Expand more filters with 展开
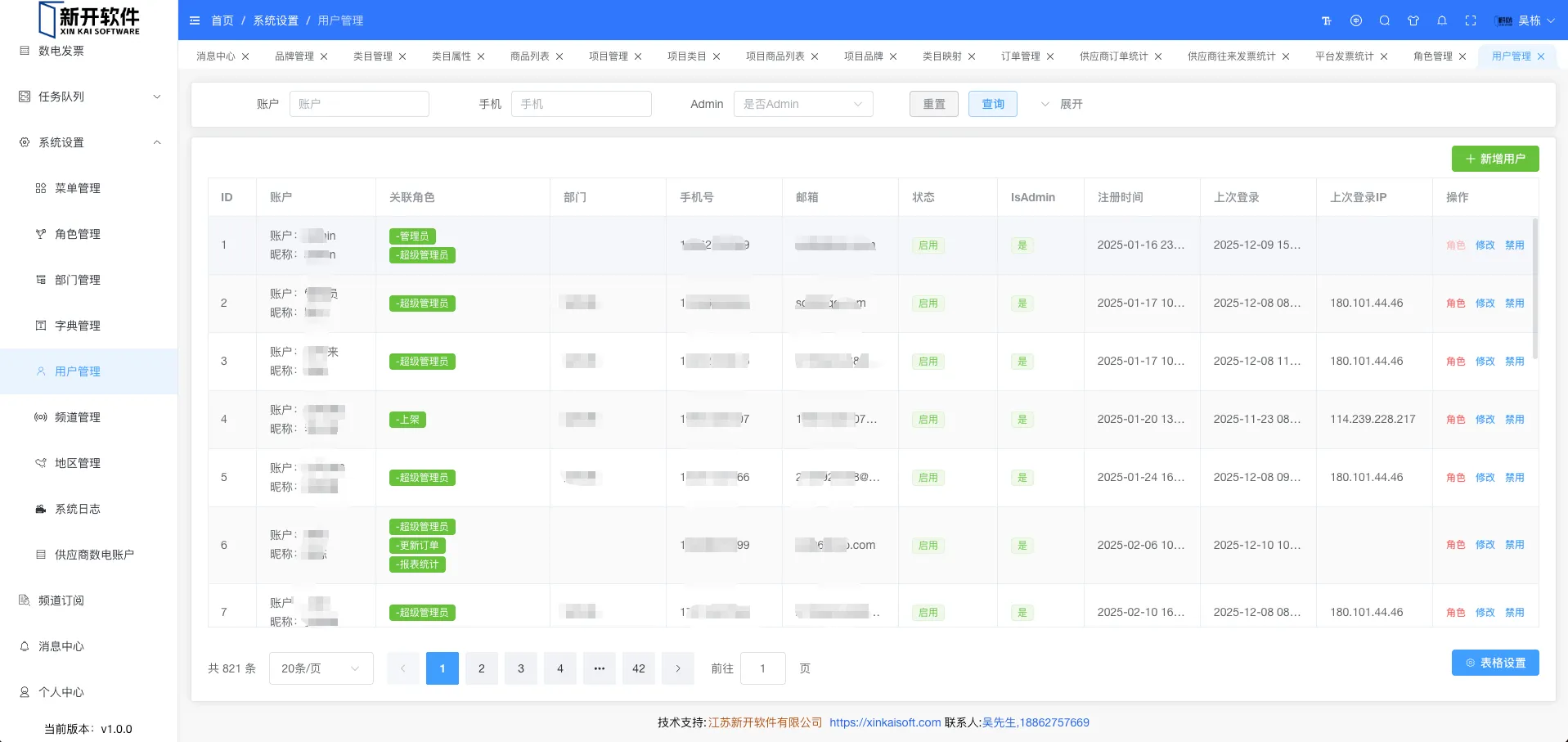1568x742 pixels. pyautogui.click(x=1062, y=104)
